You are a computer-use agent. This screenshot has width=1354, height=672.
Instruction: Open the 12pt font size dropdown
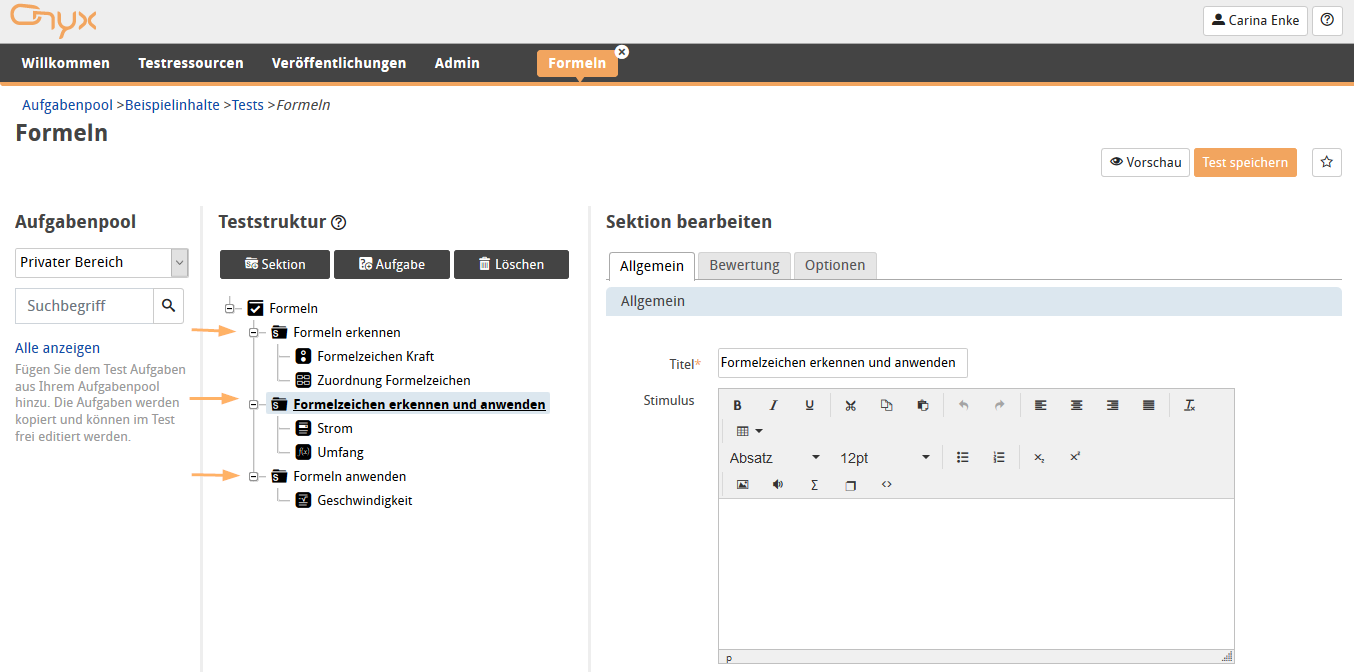(885, 457)
